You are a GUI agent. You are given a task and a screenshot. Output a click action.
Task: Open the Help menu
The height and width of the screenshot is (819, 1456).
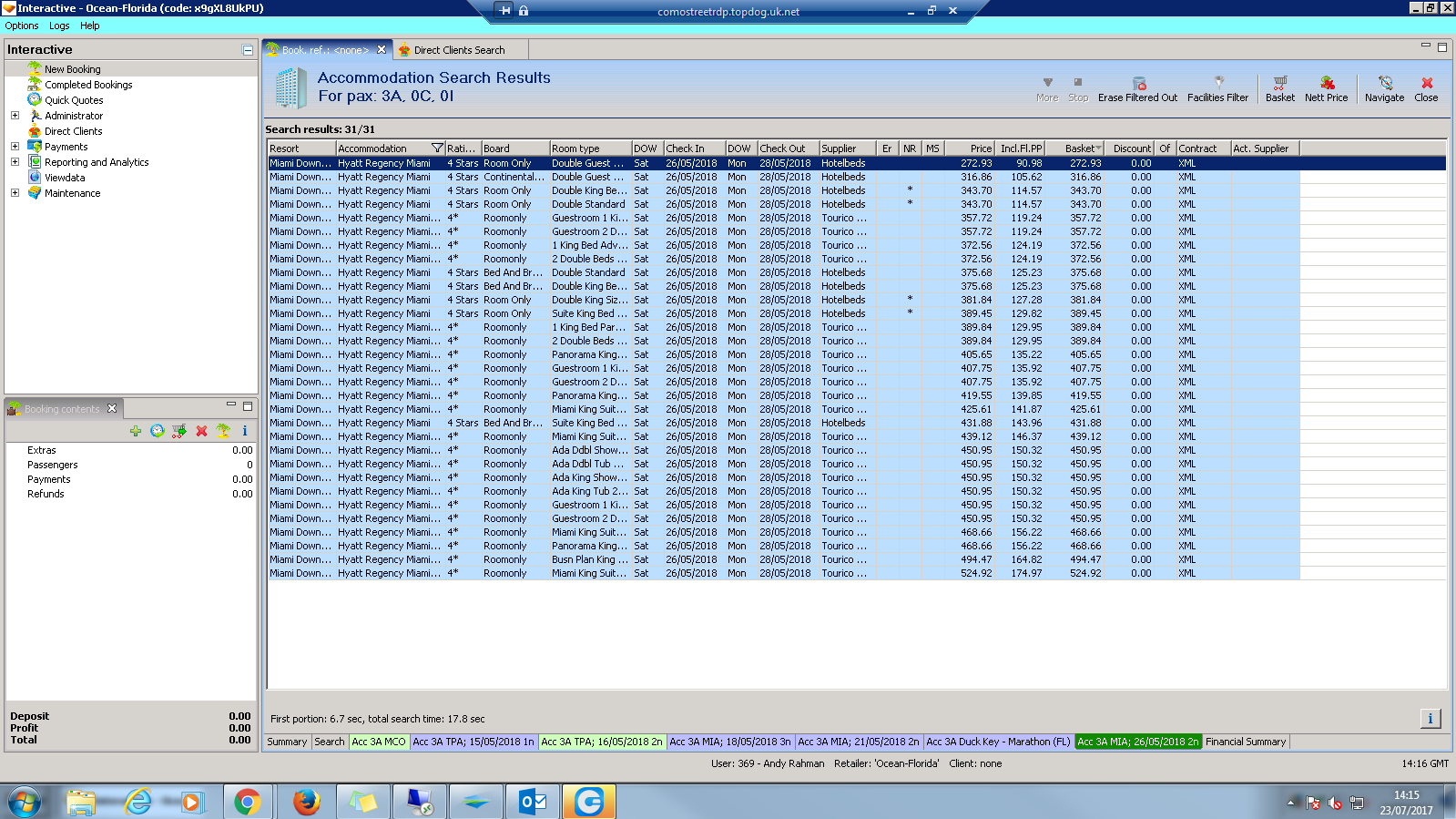(89, 26)
